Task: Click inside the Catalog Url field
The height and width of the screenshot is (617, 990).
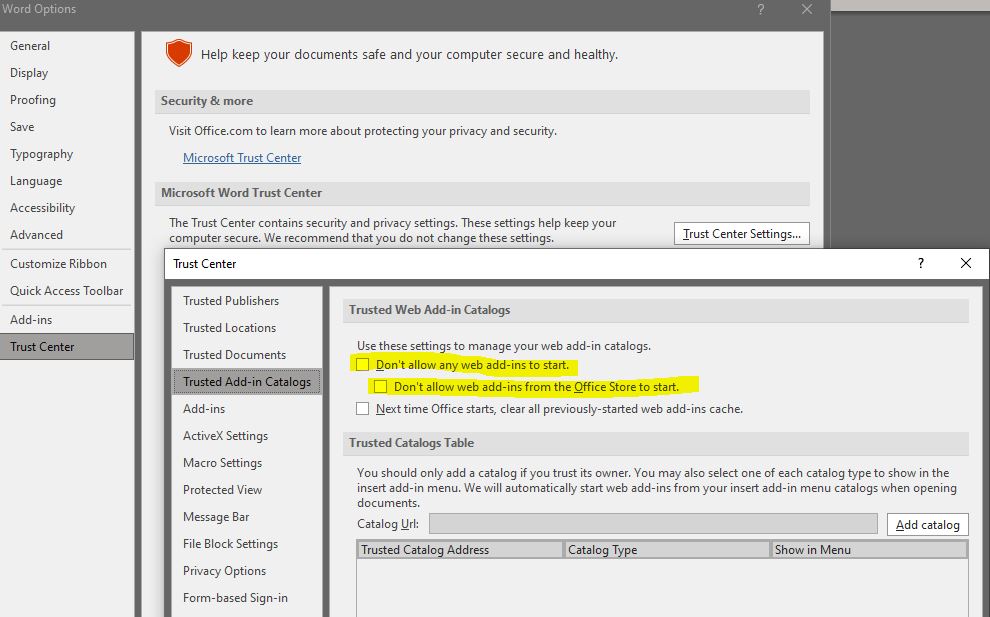Action: point(654,523)
